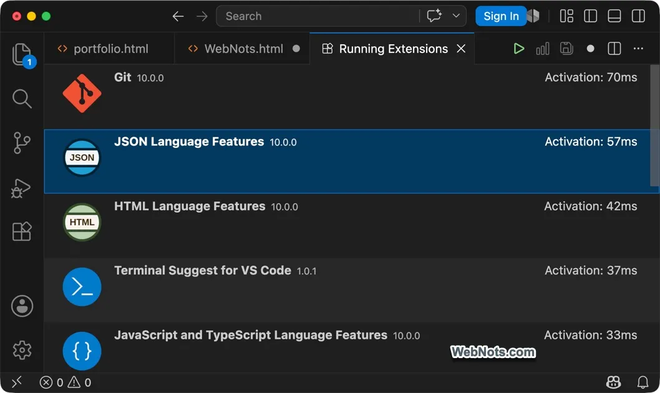660x393 pixels.
Task: Click the Sign In button
Action: coord(501,16)
